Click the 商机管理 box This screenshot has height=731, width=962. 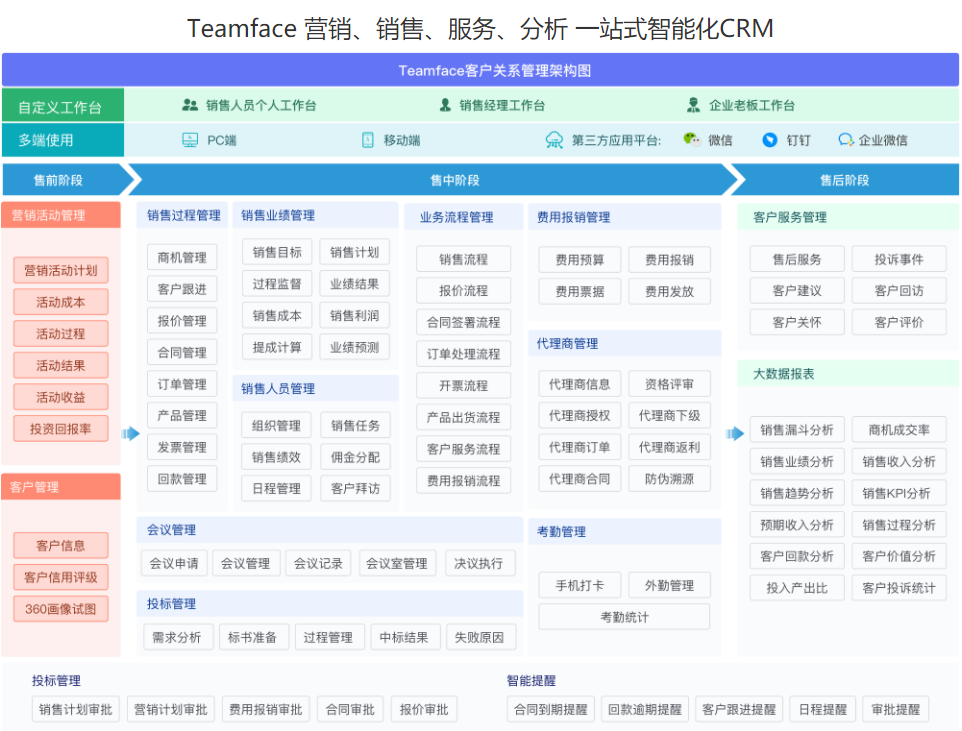click(x=182, y=257)
